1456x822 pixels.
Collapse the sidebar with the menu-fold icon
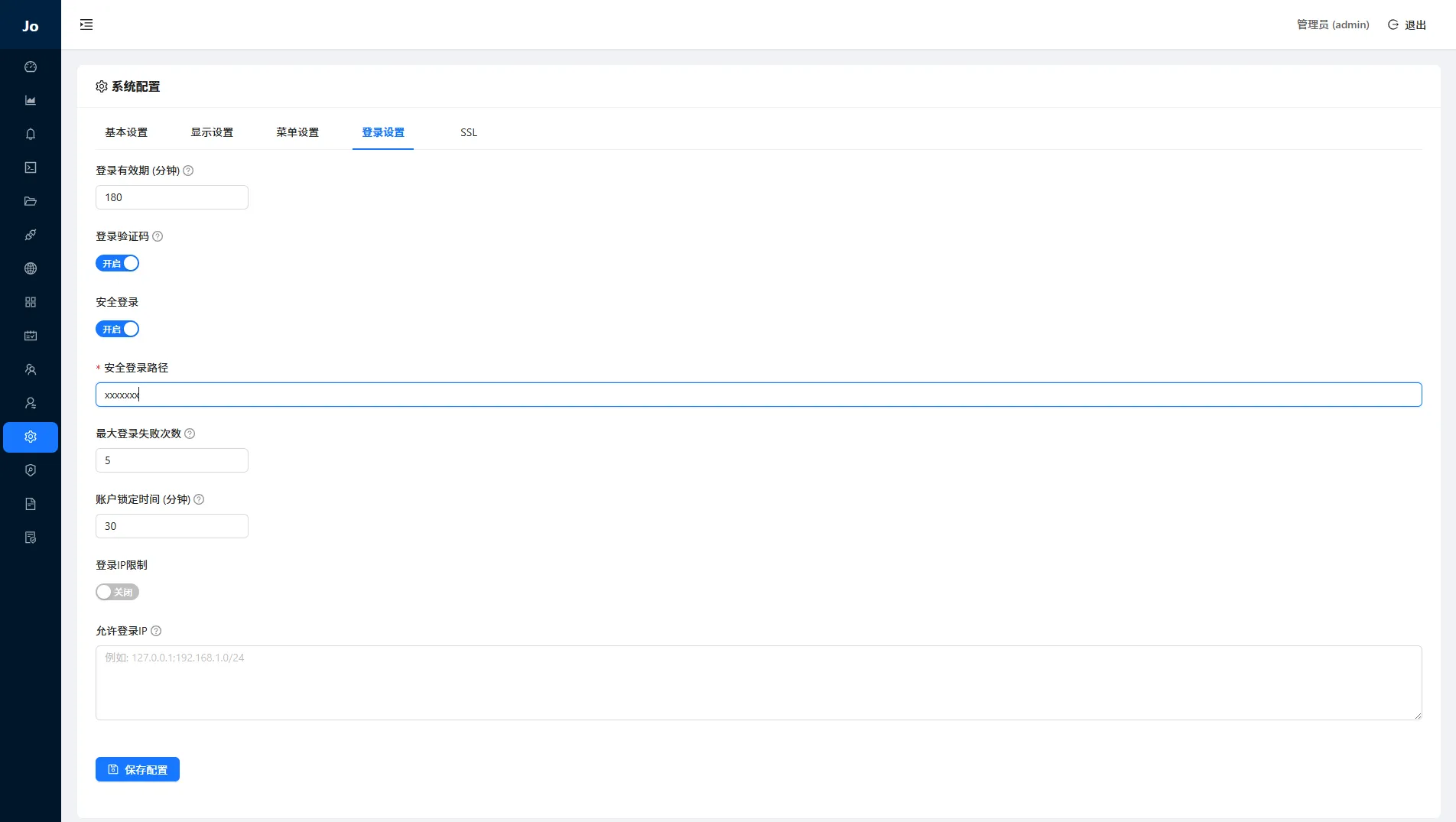click(86, 25)
